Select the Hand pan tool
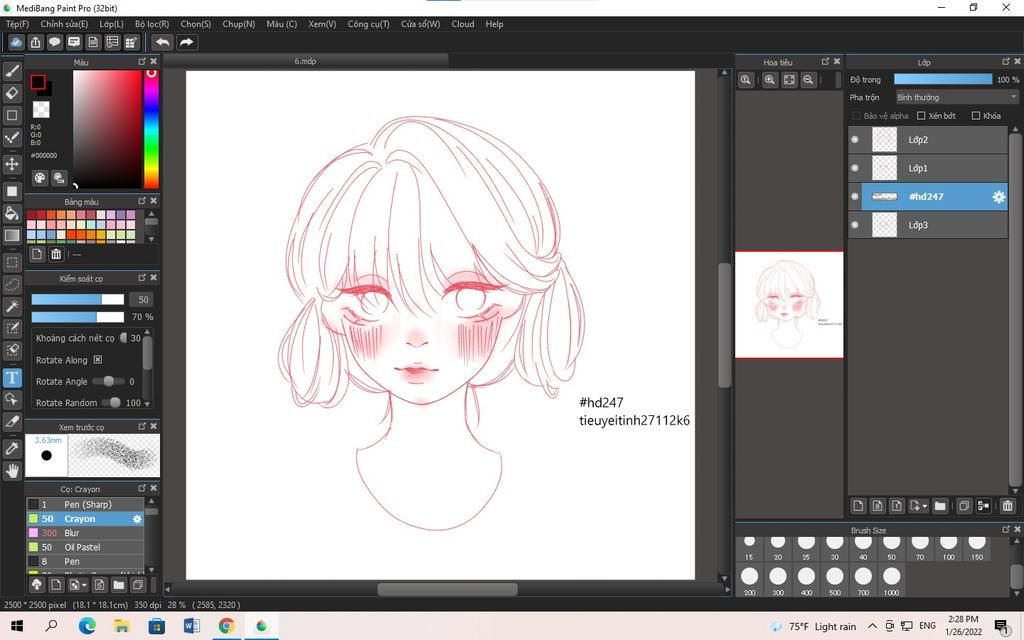1024x640 pixels. pyautogui.click(x=12, y=470)
